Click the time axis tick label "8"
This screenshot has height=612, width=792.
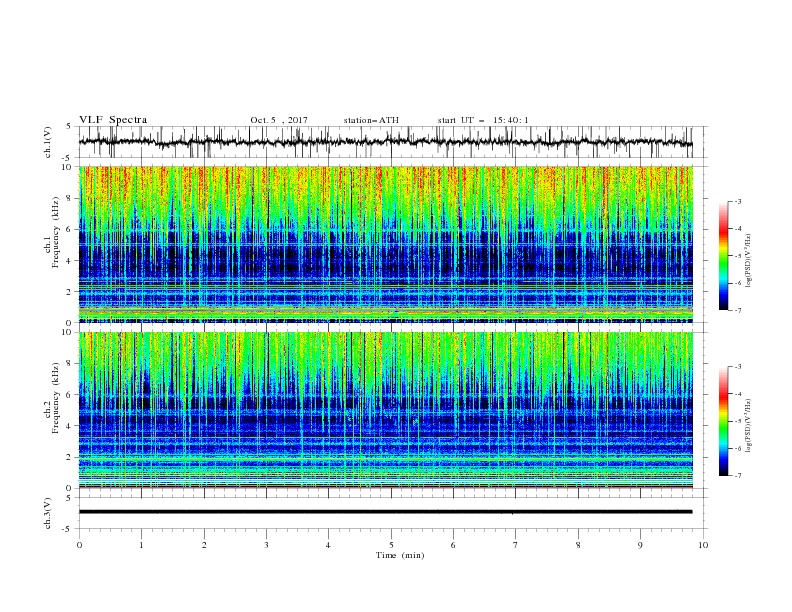pyautogui.click(x=578, y=545)
